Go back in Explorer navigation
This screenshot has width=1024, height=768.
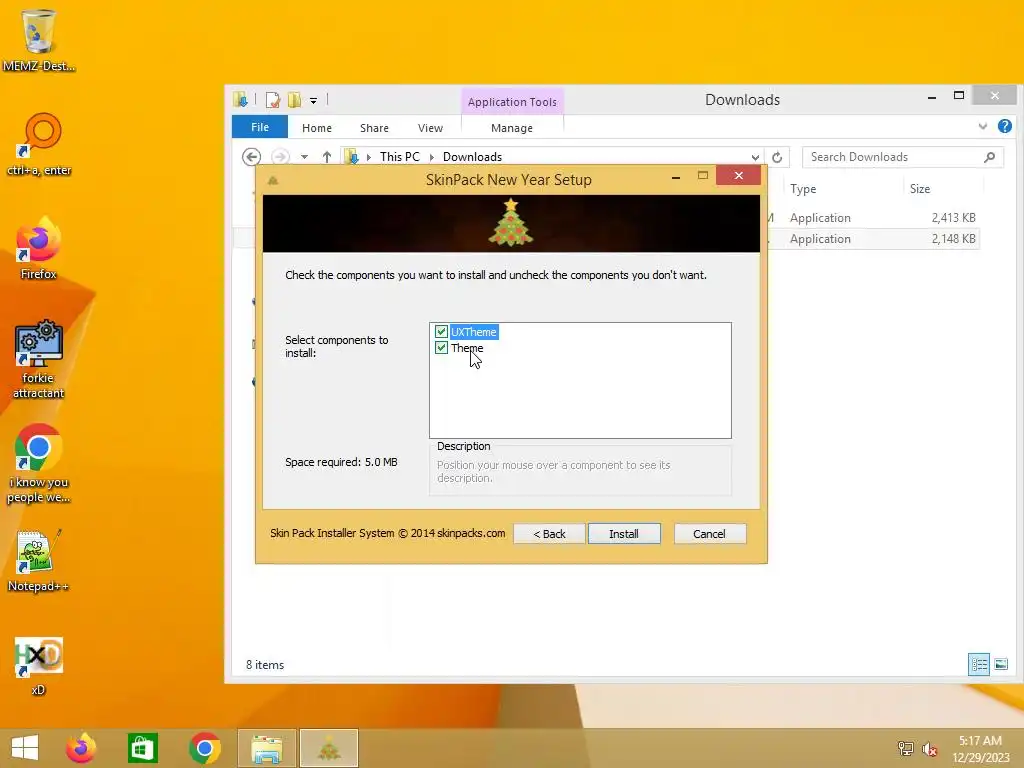(x=251, y=157)
